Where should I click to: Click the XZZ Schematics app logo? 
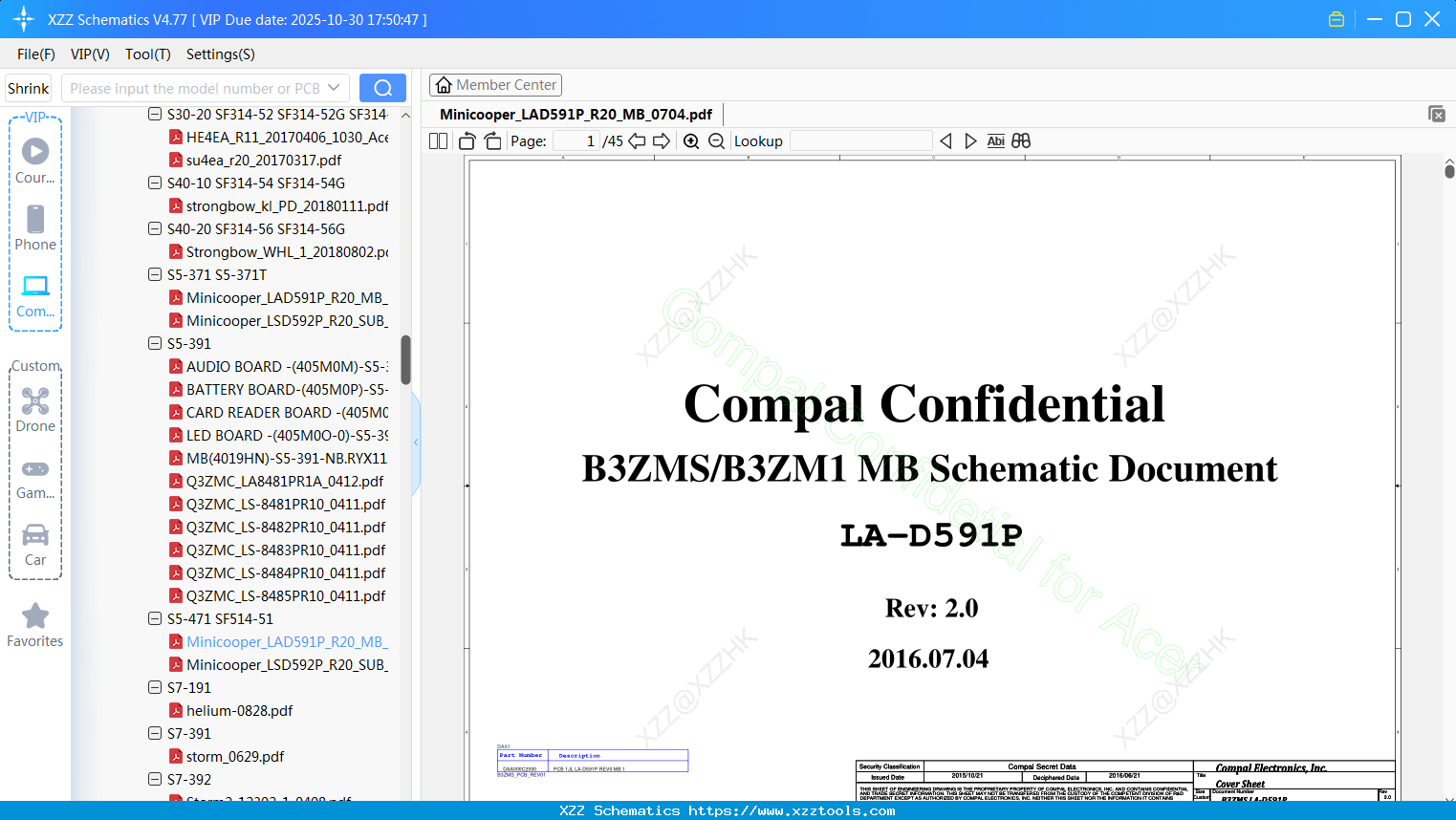(x=24, y=19)
